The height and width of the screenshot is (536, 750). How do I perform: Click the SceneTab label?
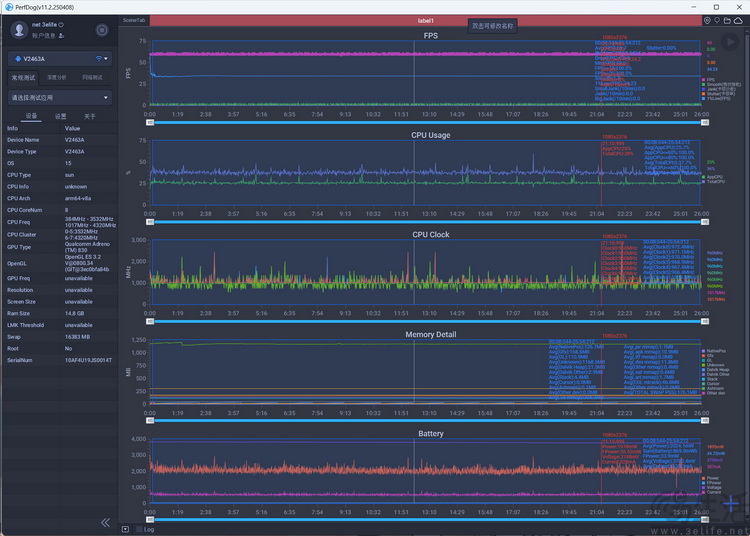134,20
